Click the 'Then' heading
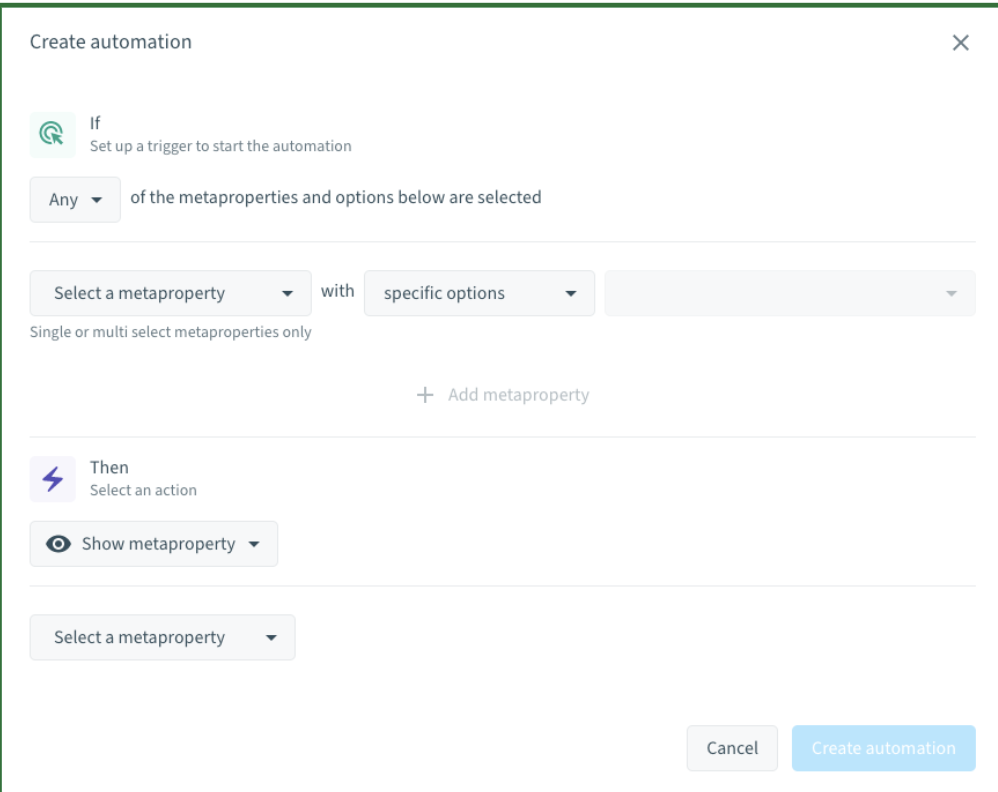Screen dimensions: 998x792 (x=109, y=467)
